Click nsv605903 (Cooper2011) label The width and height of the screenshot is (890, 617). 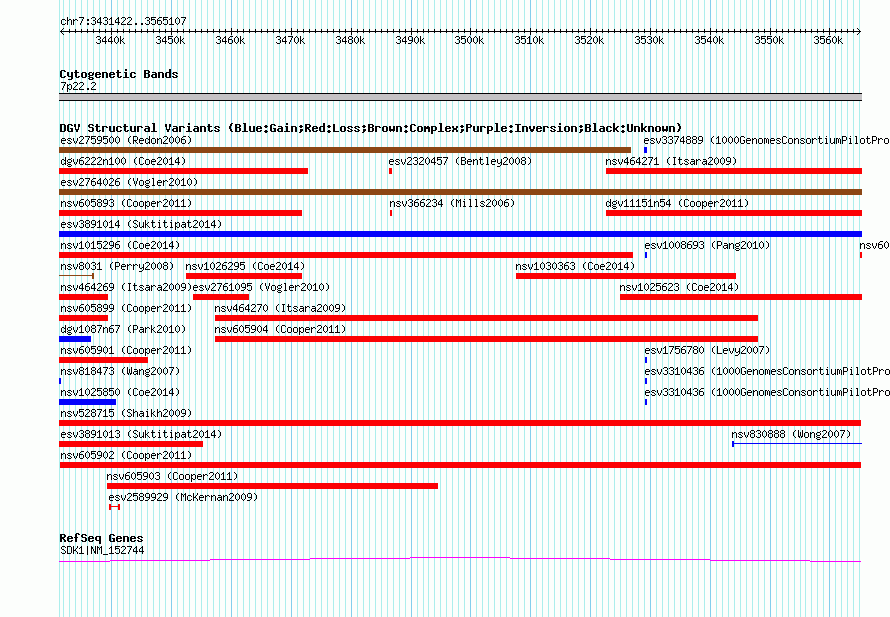(173, 476)
